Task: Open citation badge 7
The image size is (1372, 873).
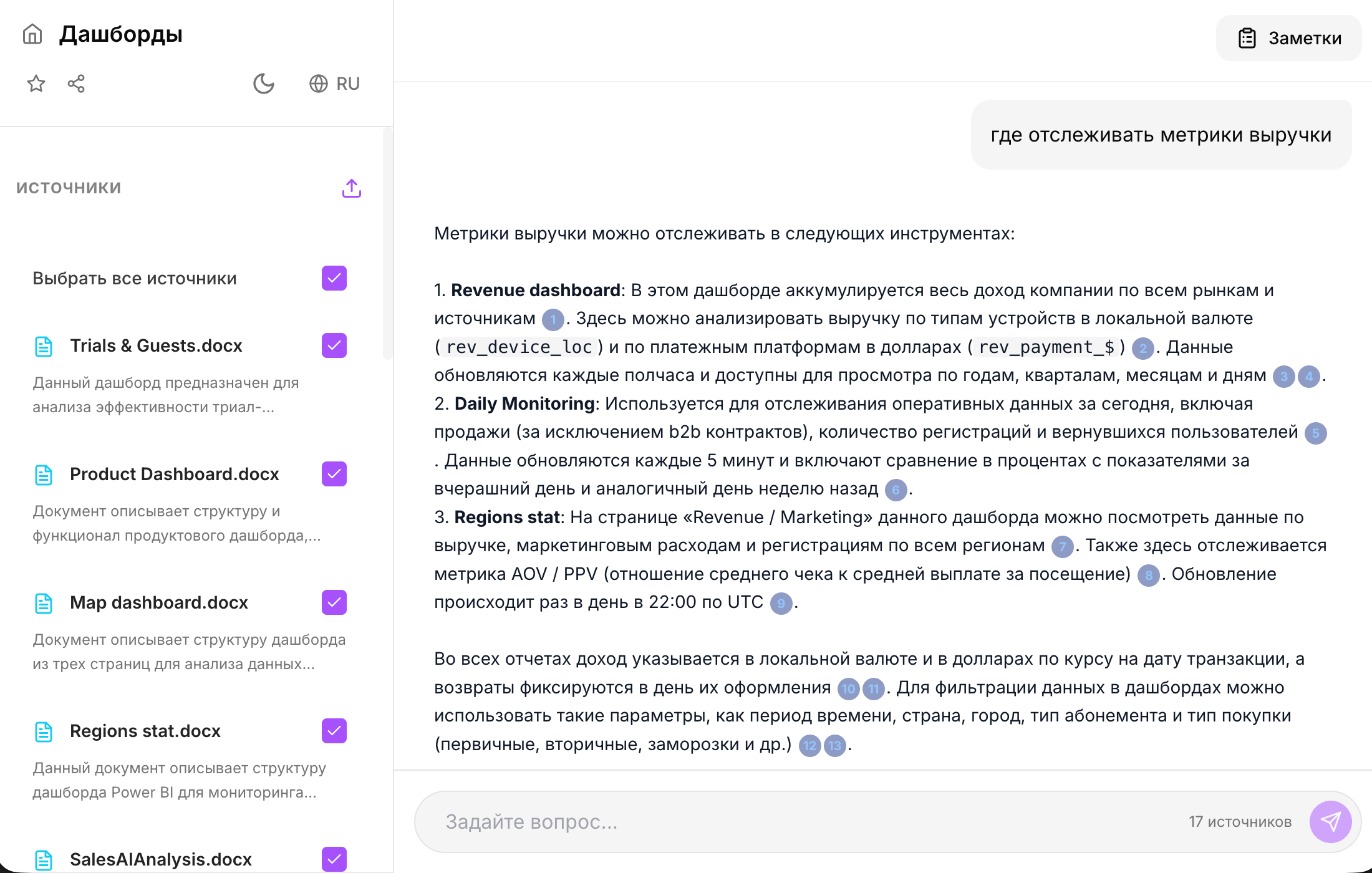Action: [1062, 547]
